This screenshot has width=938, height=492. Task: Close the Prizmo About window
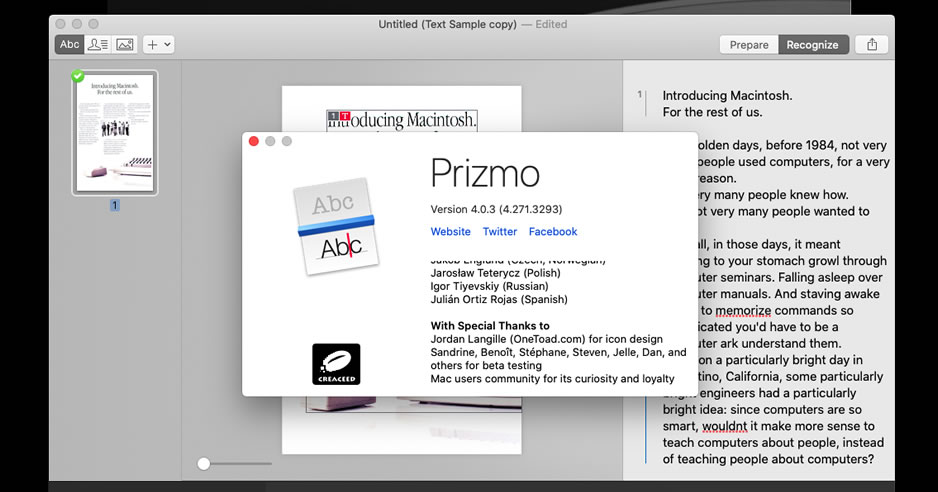click(x=254, y=141)
